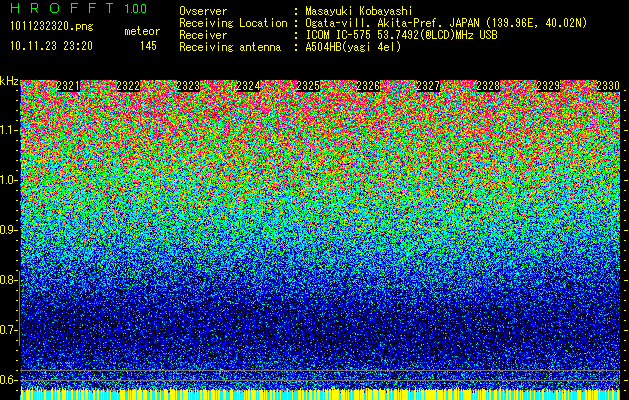Select the Ogata-vill. Akita-Pref. JAPAN location text

click(446, 23)
